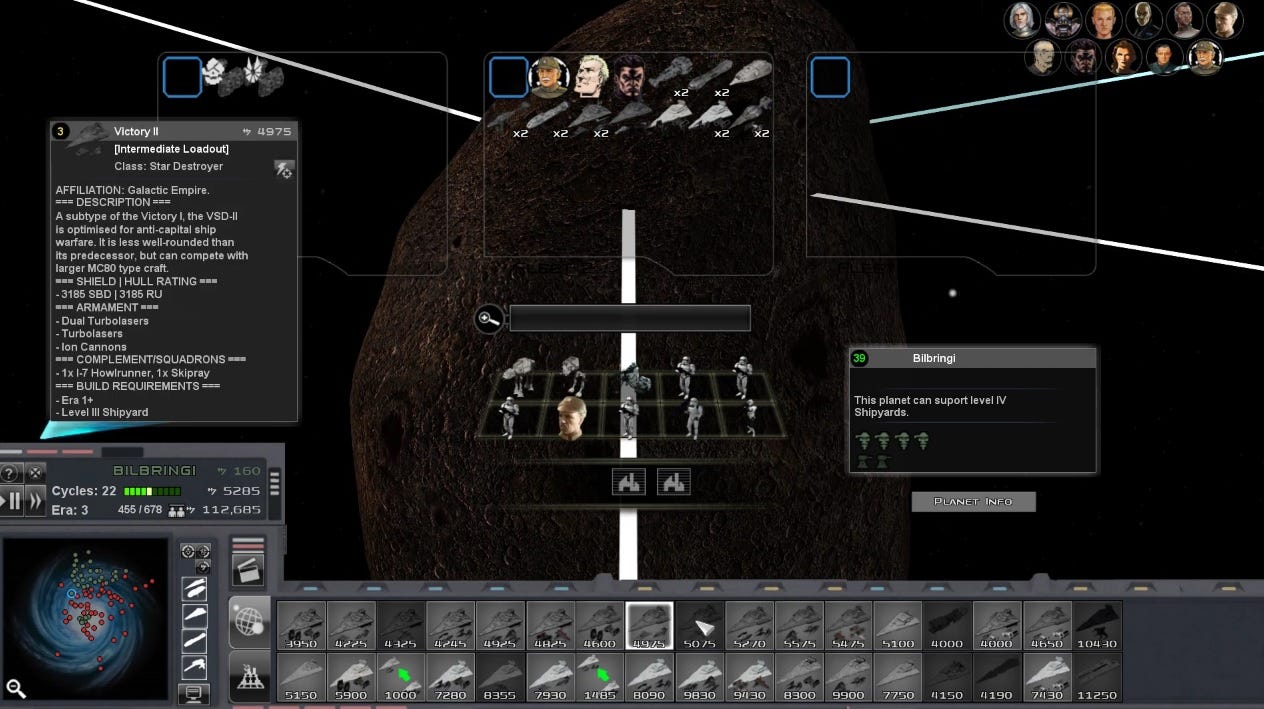This screenshot has width=1264, height=709.
Task: Select the white-haired hero portrait in top-right roster
Action: tap(1022, 20)
